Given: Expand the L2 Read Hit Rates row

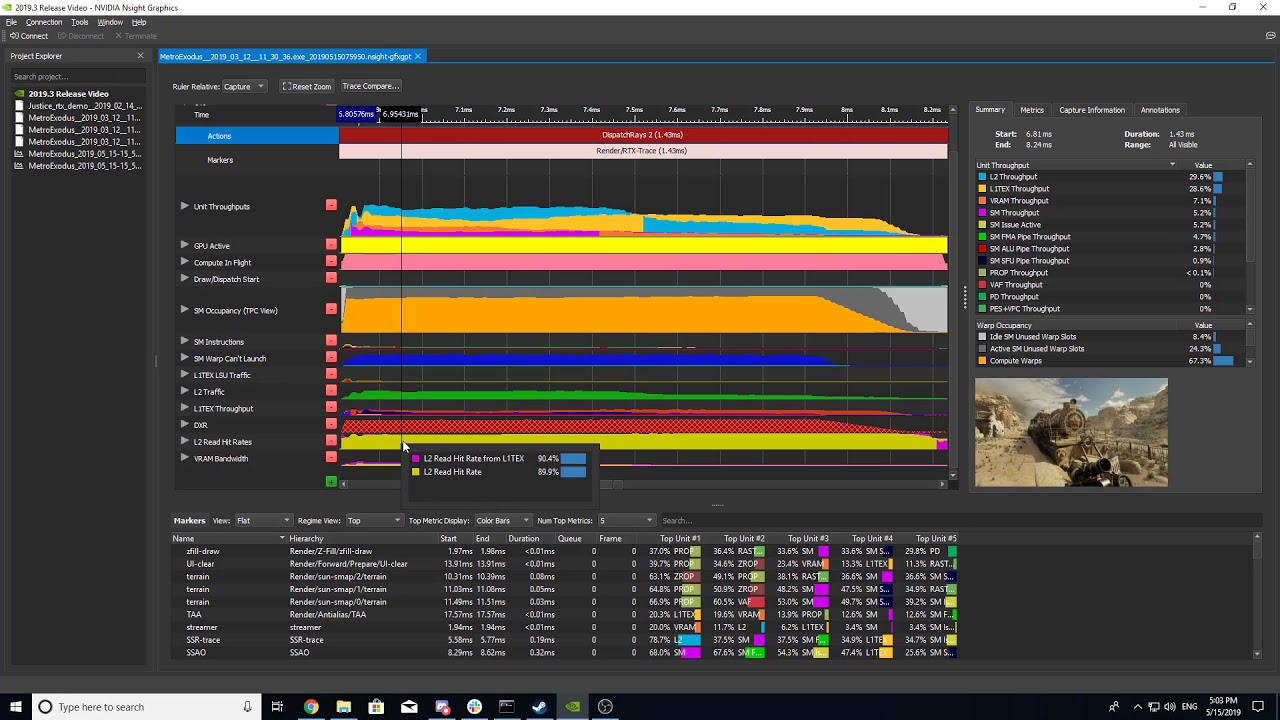Looking at the screenshot, I should [x=184, y=441].
